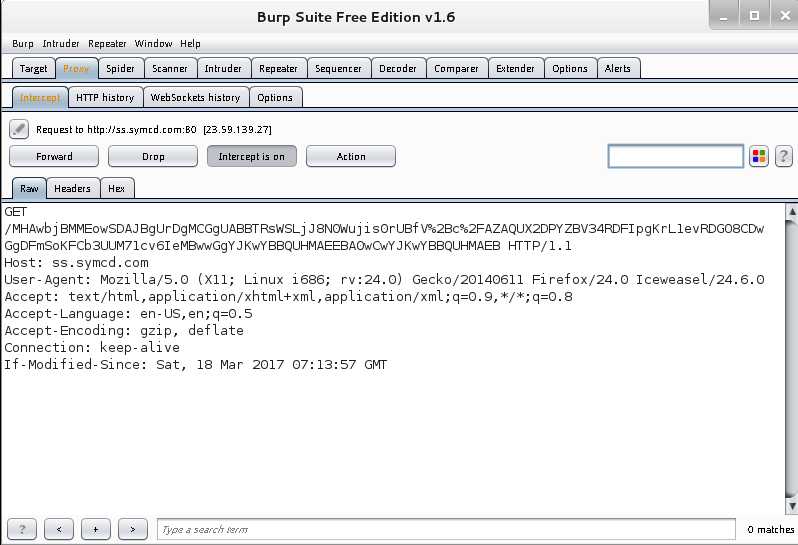Switch to the Extender tab
The width and height of the screenshot is (798, 545).
click(516, 69)
